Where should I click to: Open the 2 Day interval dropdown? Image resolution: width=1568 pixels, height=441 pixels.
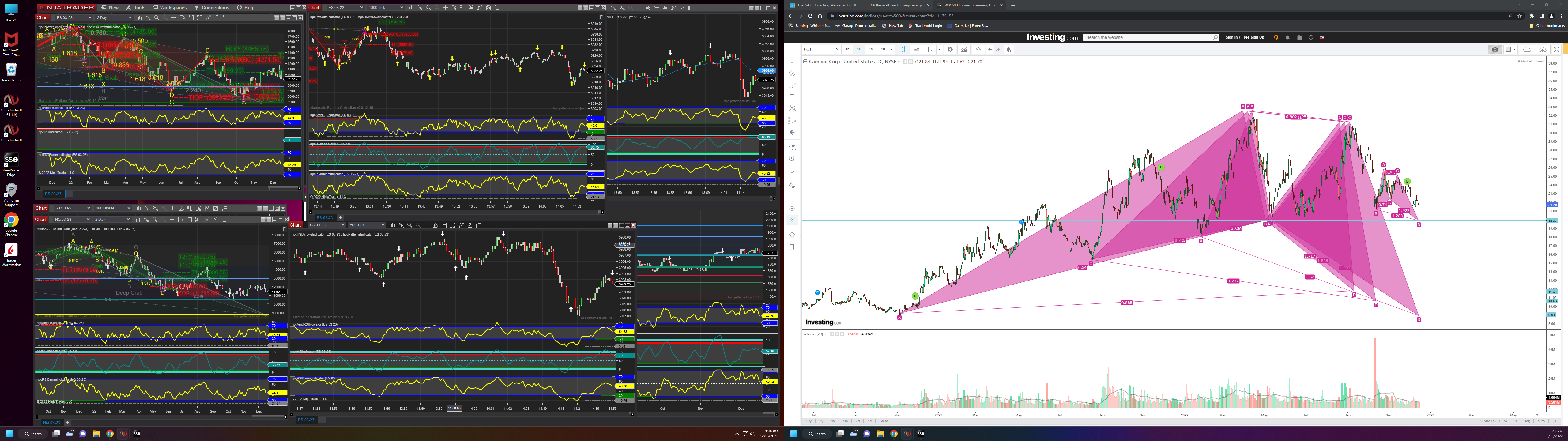click(114, 18)
